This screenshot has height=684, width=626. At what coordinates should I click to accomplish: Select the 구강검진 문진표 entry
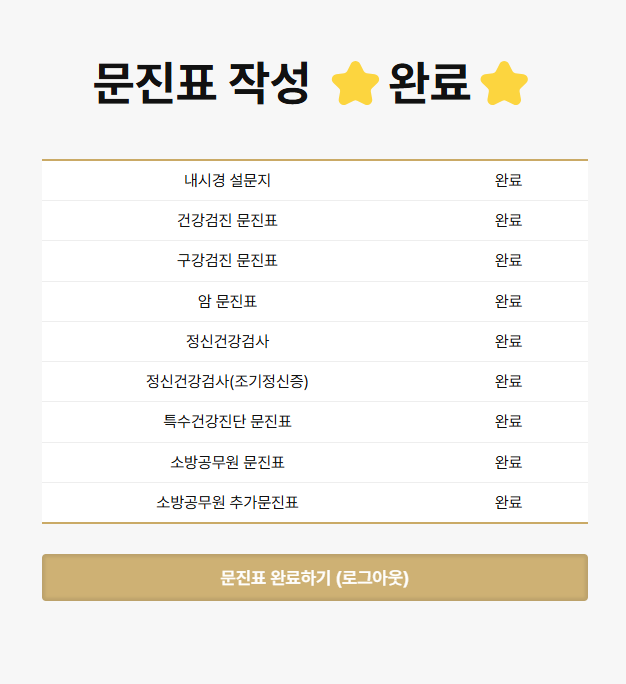(227, 261)
